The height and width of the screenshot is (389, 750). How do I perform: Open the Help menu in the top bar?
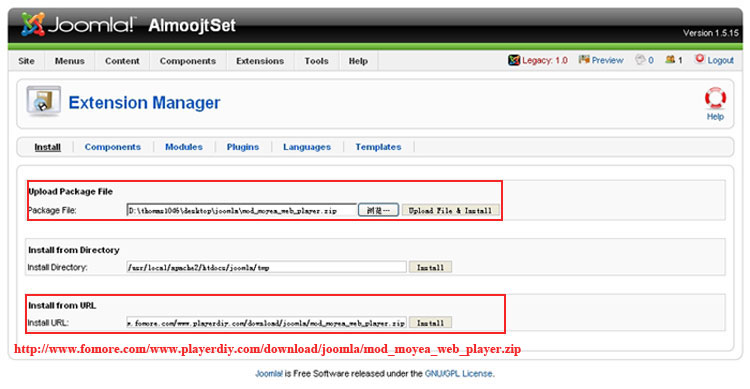click(358, 61)
